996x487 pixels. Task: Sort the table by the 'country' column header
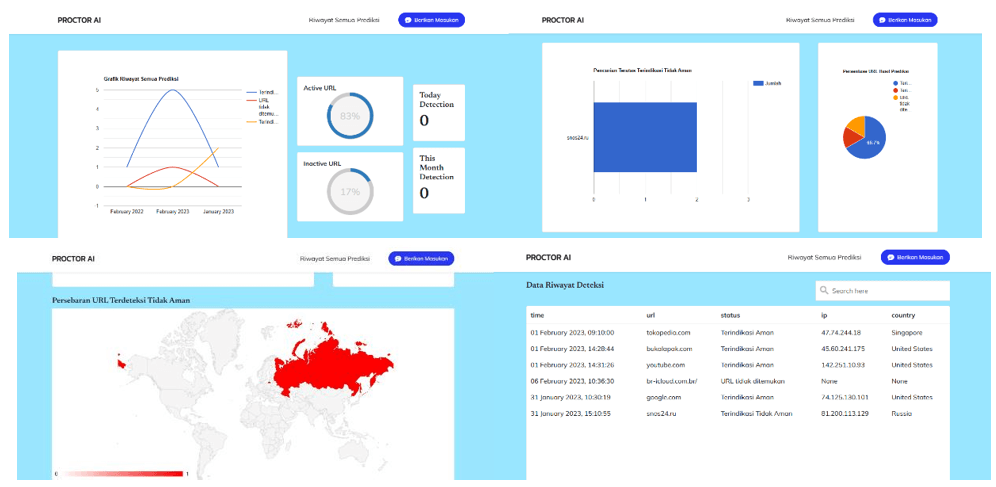905,316
